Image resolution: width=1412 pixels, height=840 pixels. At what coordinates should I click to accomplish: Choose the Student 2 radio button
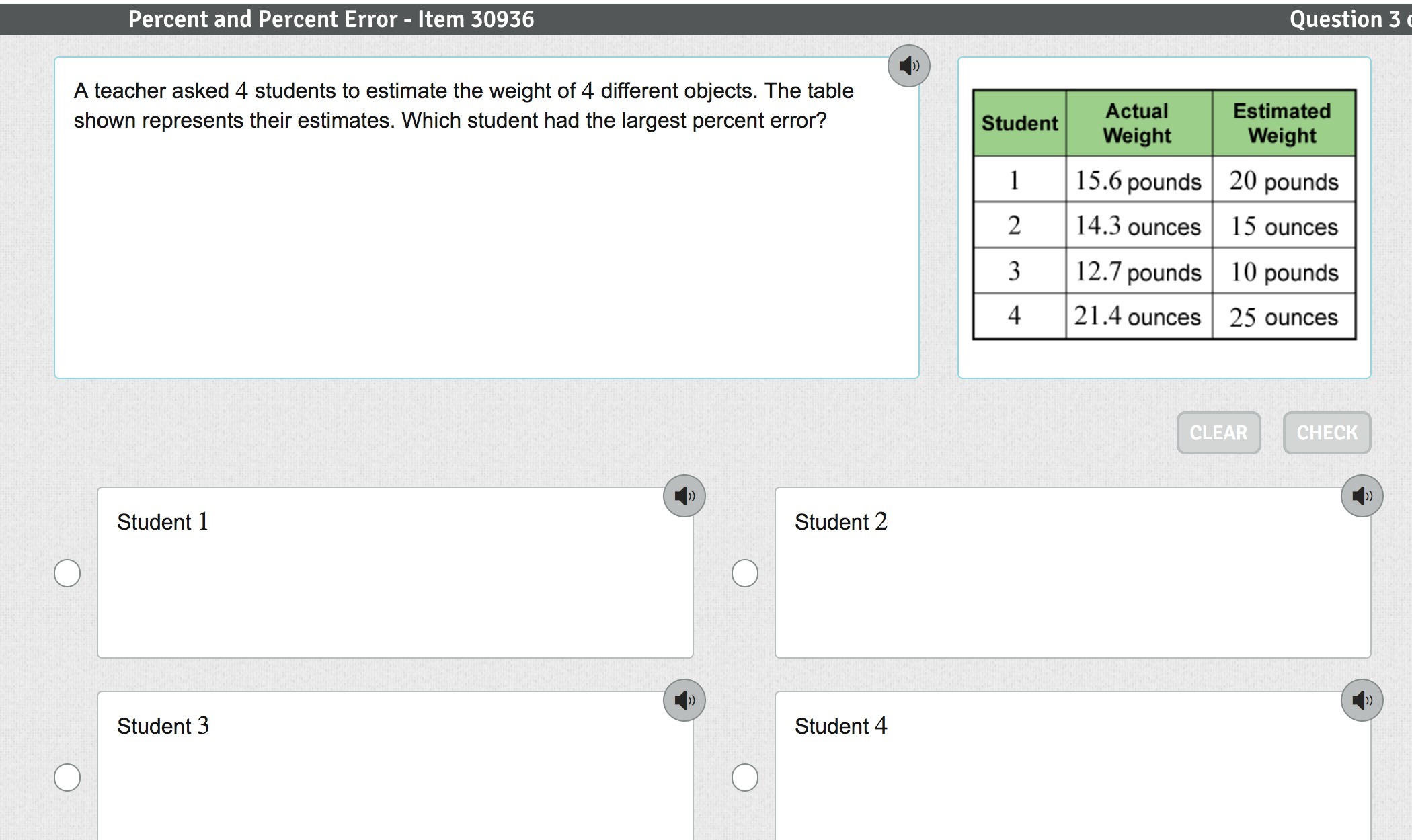(x=745, y=573)
